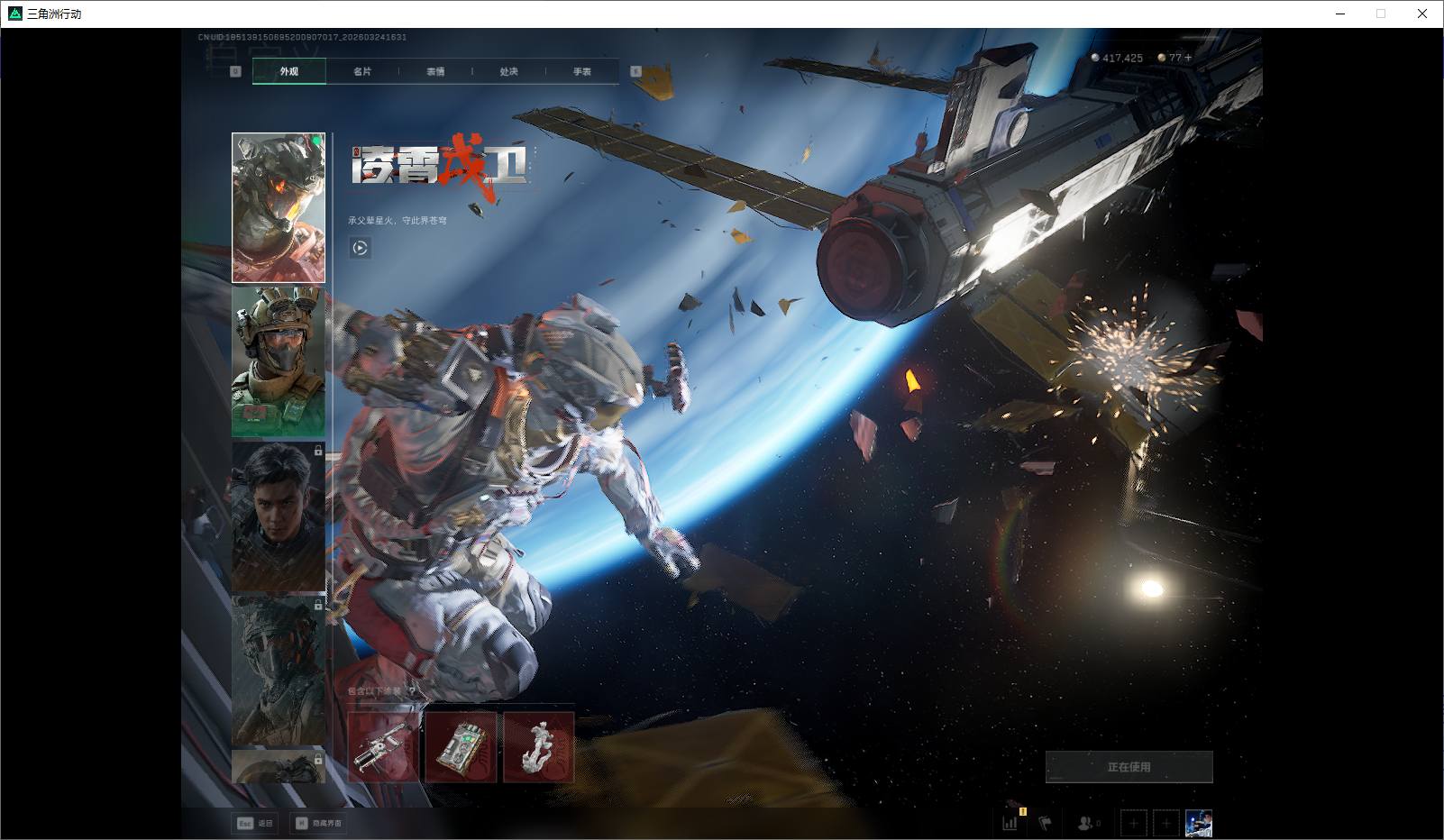The width and height of the screenshot is (1444, 840).
Task: Click the player avatar in bottom bar
Action: [x=1198, y=823]
